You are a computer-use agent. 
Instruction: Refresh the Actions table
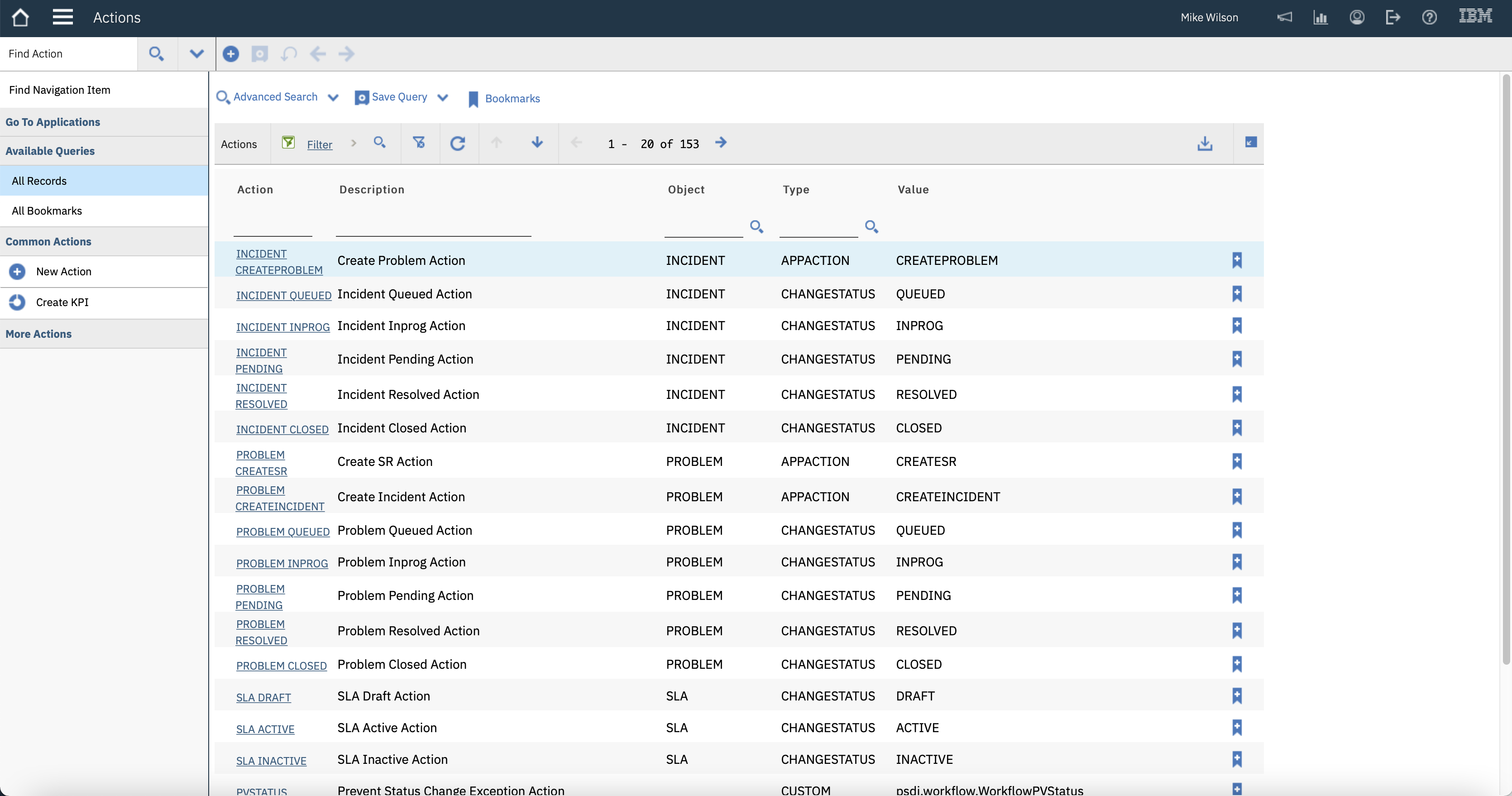click(457, 143)
